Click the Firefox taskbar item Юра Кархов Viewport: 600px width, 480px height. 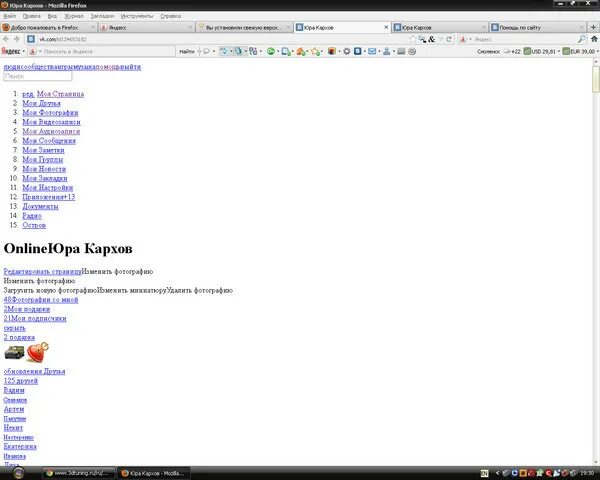pos(153,473)
